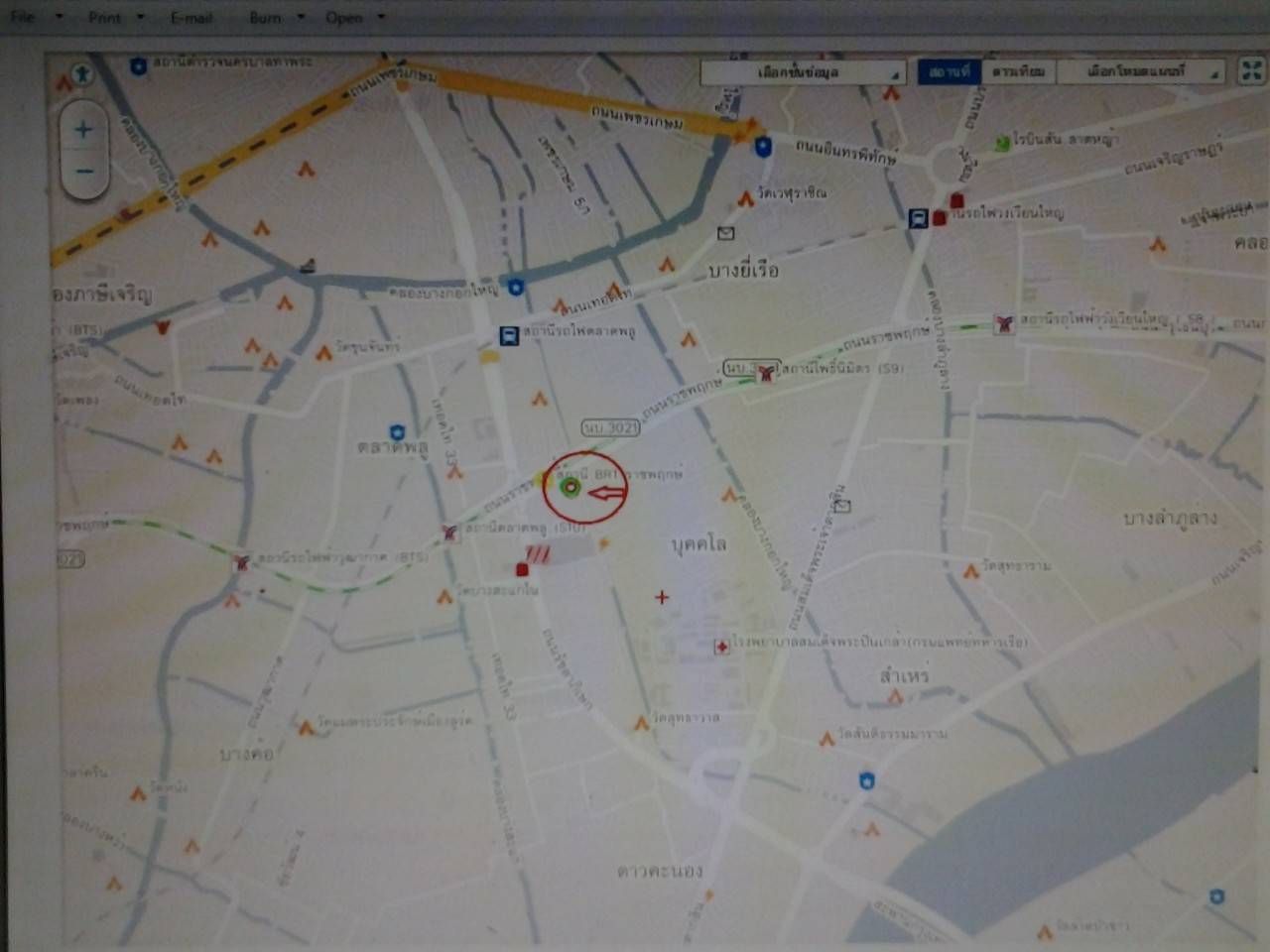Click the temple icon at วัดสันติธรรมาราม
The width and height of the screenshot is (1270, 952).
[x=826, y=738]
